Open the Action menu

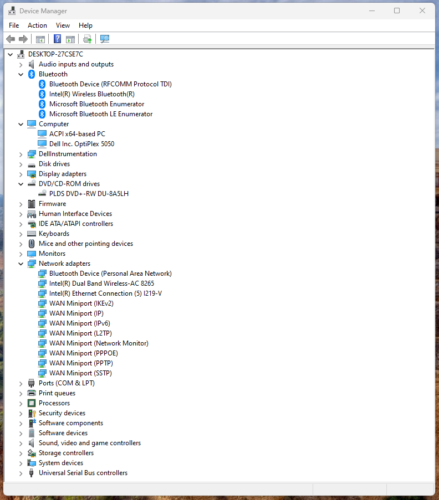(x=37, y=25)
